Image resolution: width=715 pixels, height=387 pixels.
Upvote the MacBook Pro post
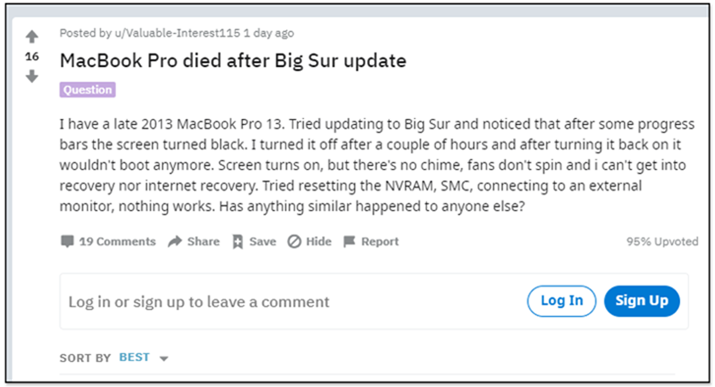coord(32,36)
